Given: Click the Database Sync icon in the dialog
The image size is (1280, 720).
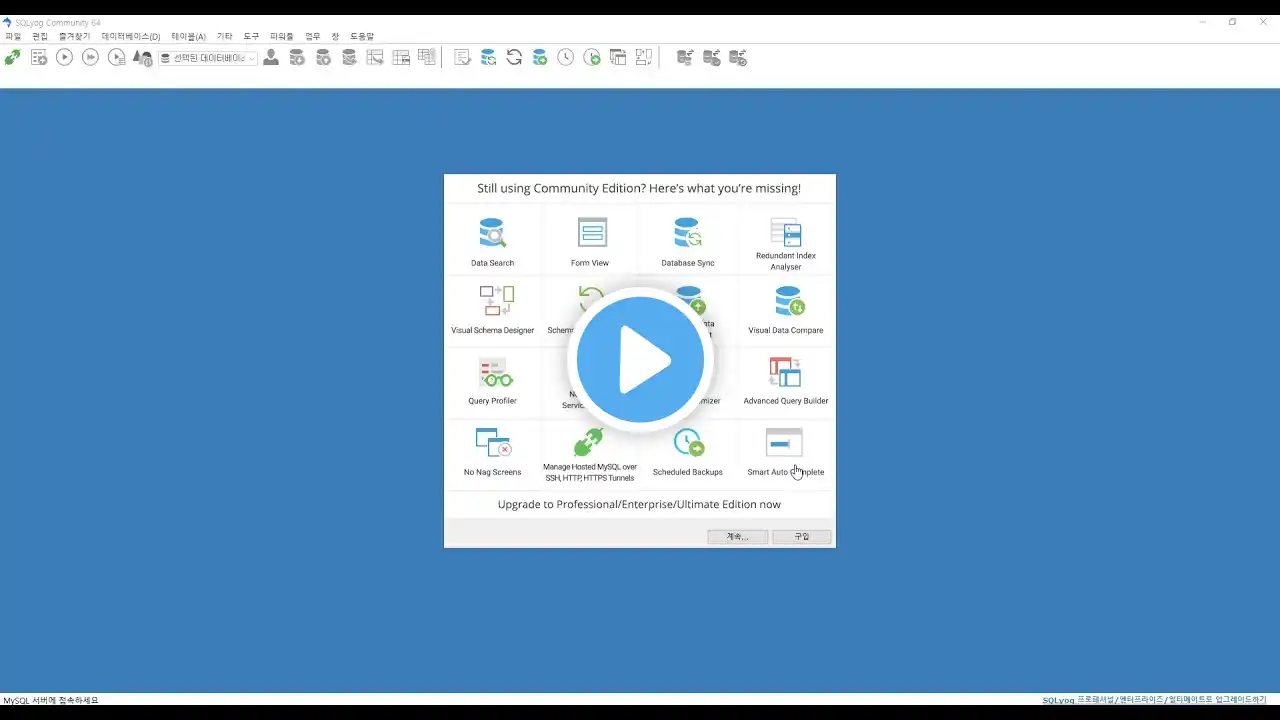Looking at the screenshot, I should (x=687, y=232).
